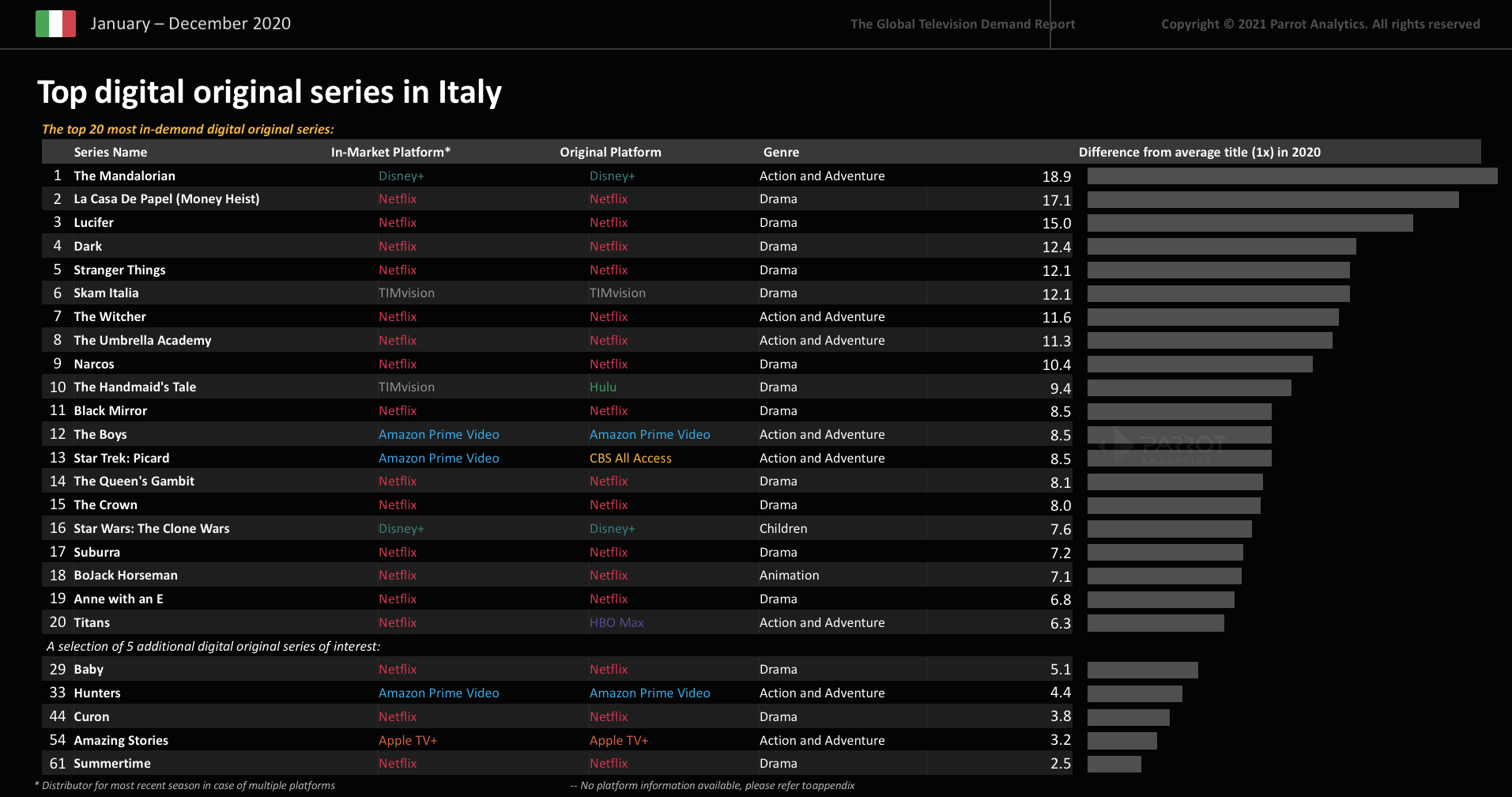Click Amazon Prime Video original platform for Hunters

pyautogui.click(x=650, y=693)
